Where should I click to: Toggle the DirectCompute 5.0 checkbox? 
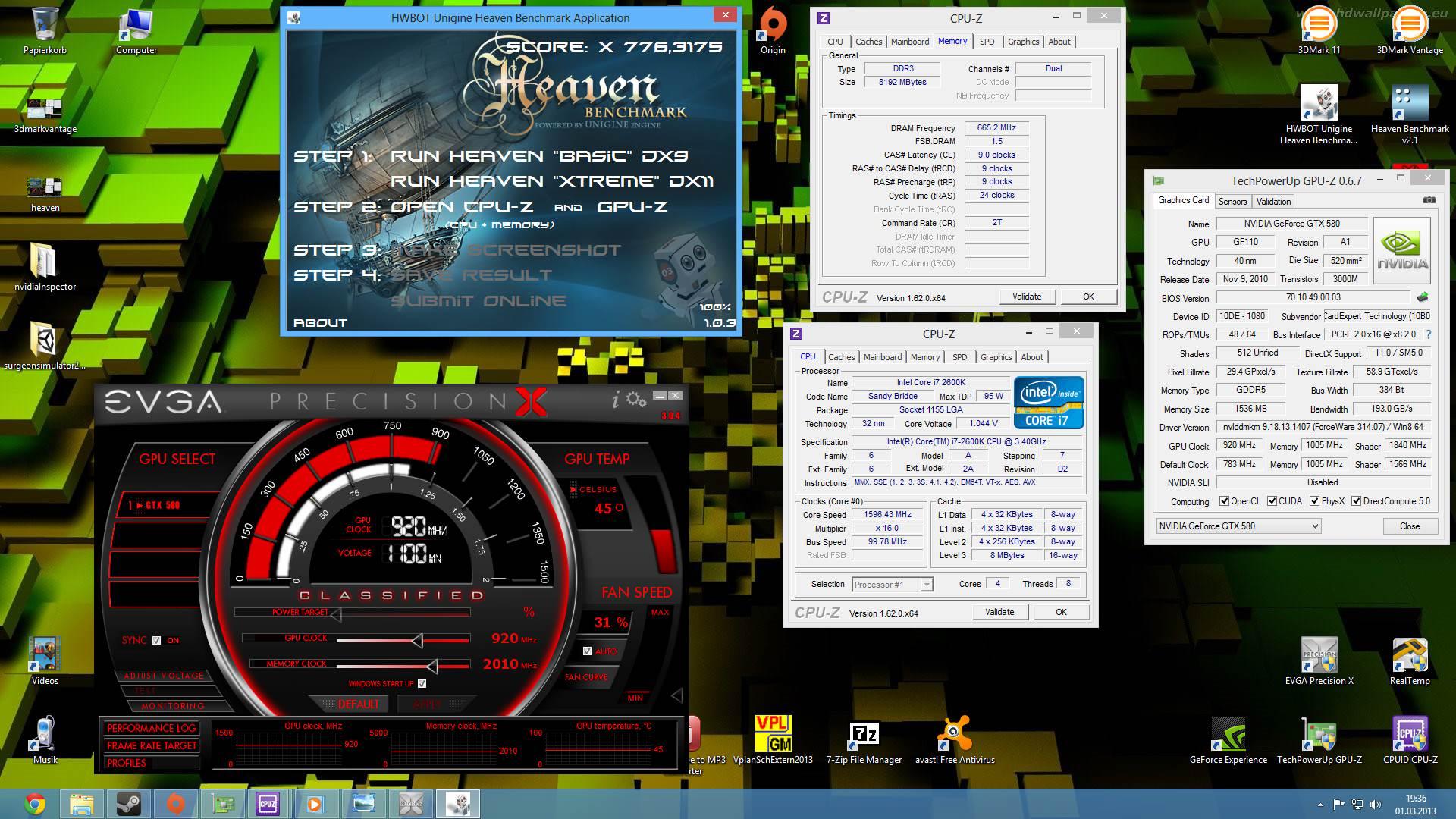[1356, 501]
